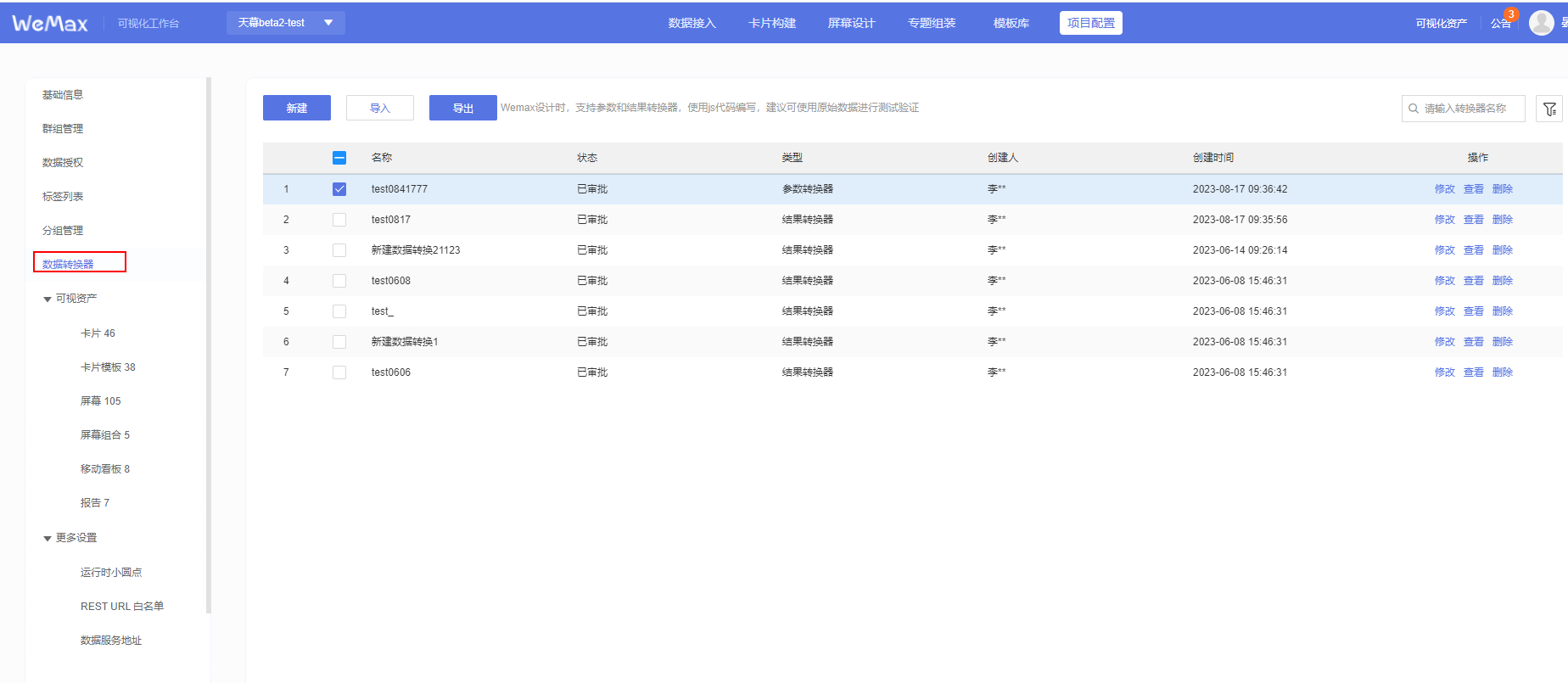This screenshot has height=683, width=1568.
Task: Toggle the select-all header checkbox
Action: [x=339, y=158]
